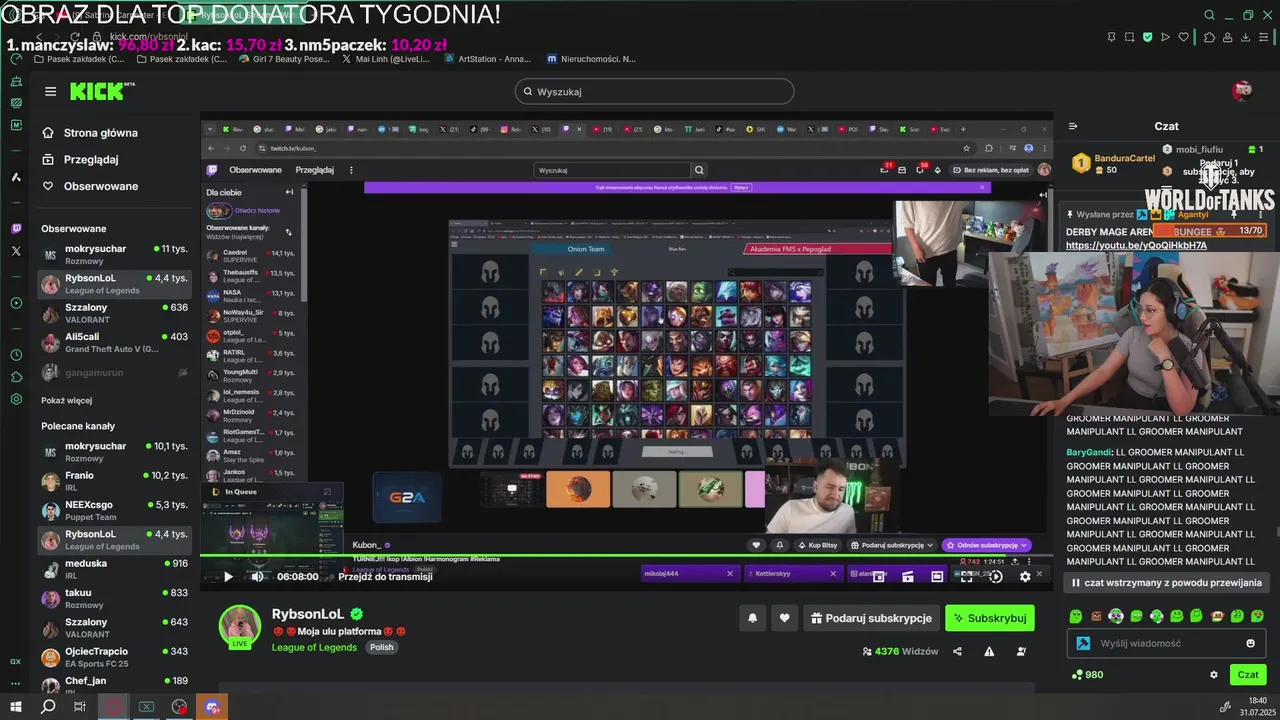Screen dimensions: 1280x720
Task: Click 'czat wstrzymany z powodu przewijania' bar
Action: click(x=1166, y=582)
